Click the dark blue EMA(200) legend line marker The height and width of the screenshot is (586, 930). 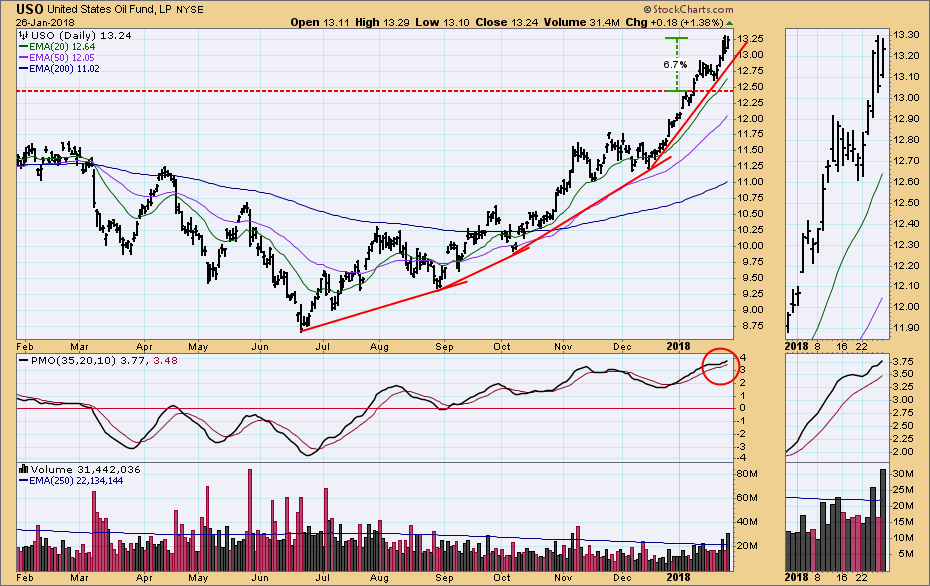click(x=23, y=69)
